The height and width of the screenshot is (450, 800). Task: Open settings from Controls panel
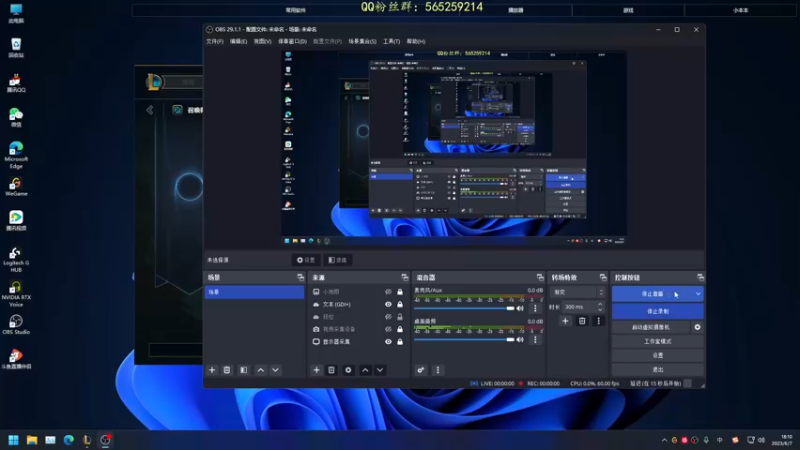[658, 355]
